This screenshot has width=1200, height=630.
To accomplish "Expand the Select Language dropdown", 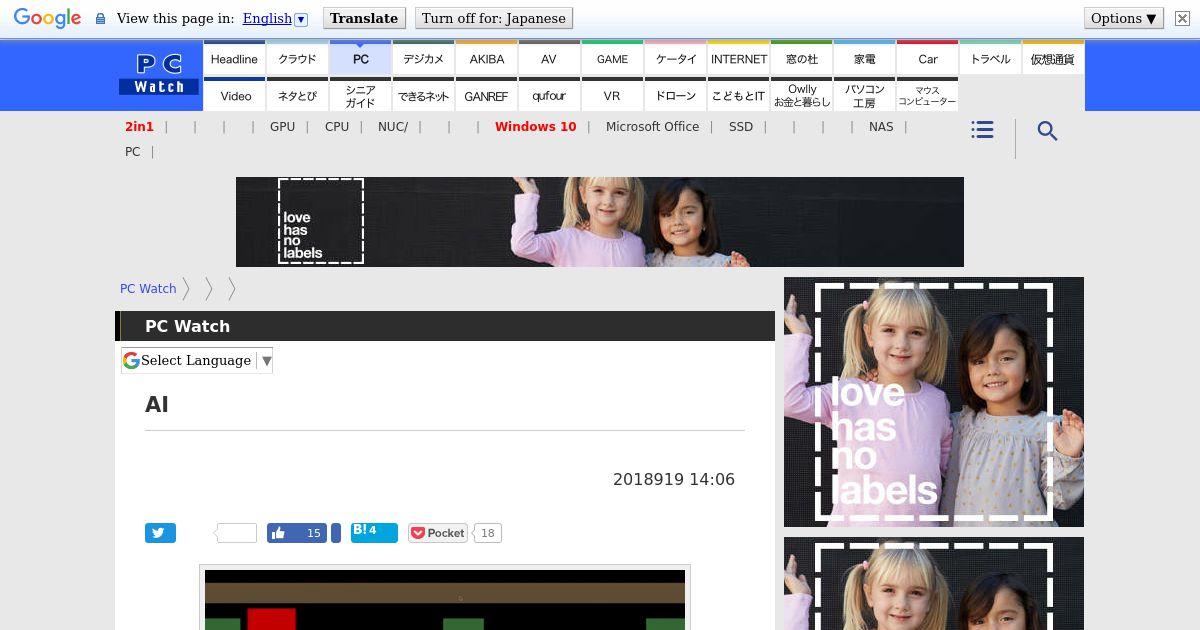I will pyautogui.click(x=266, y=360).
